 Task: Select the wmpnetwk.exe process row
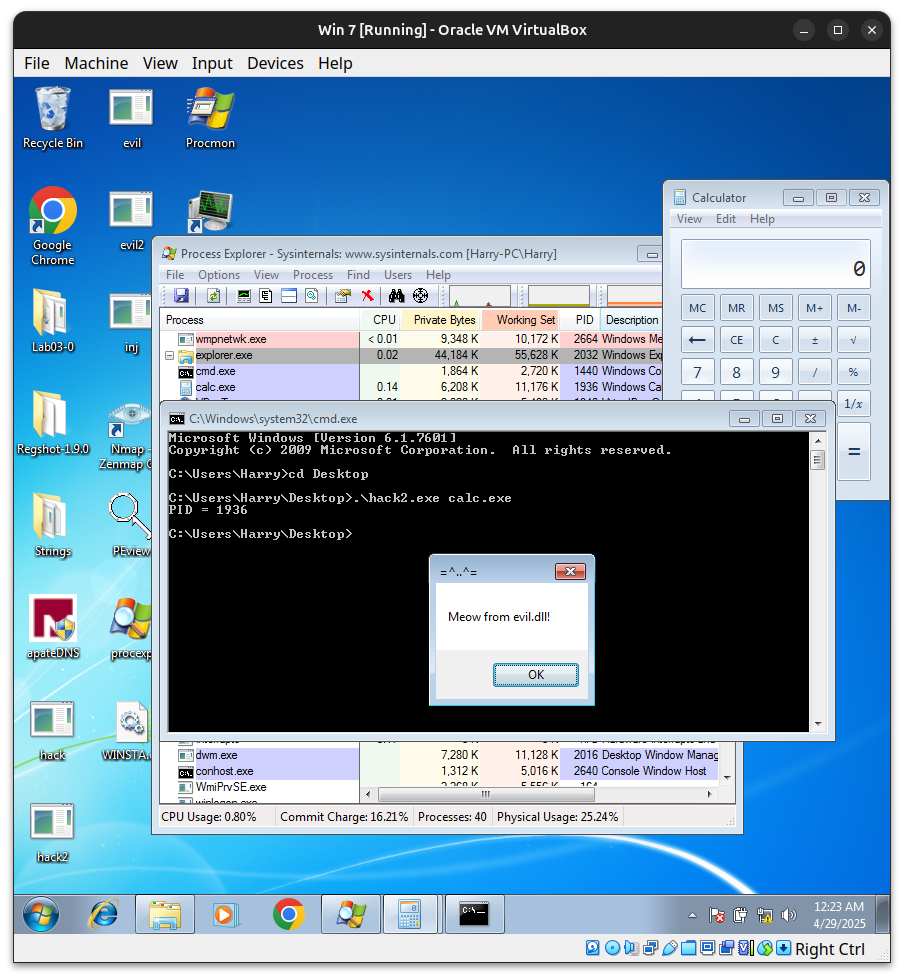coord(412,339)
